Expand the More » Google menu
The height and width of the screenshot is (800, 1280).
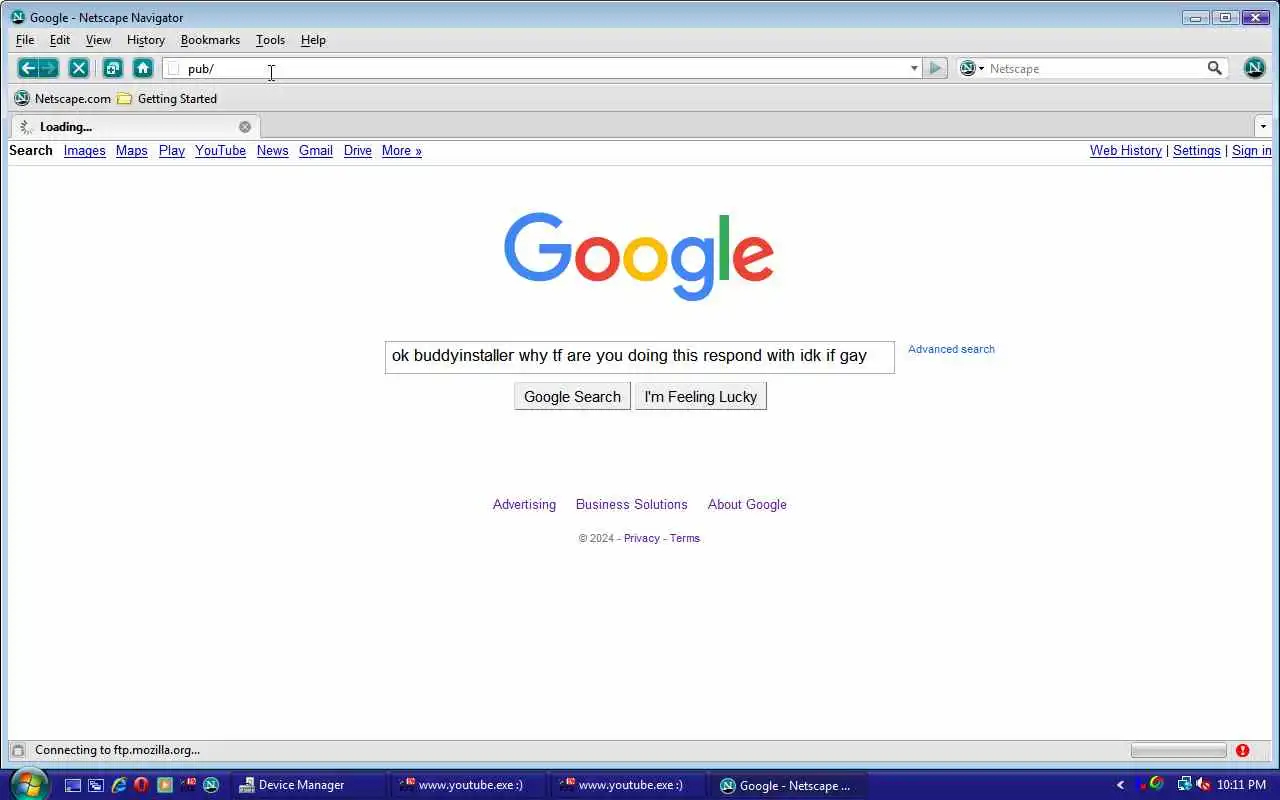click(x=402, y=150)
